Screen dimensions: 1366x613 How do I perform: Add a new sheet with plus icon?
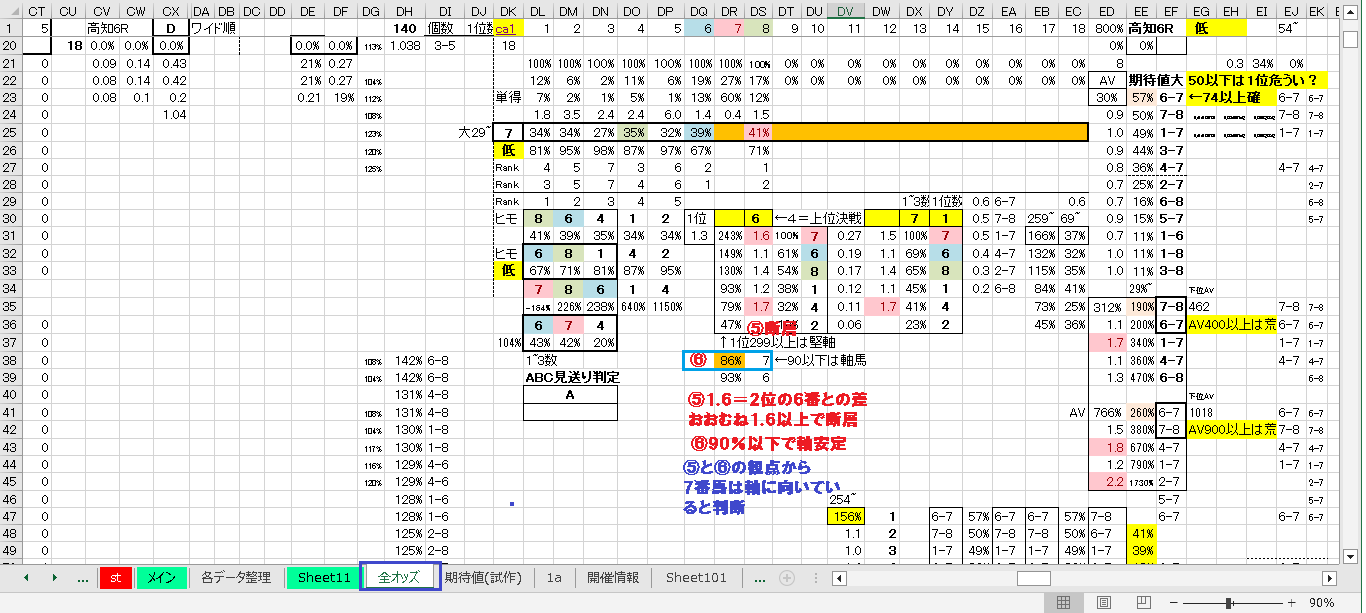(787, 578)
